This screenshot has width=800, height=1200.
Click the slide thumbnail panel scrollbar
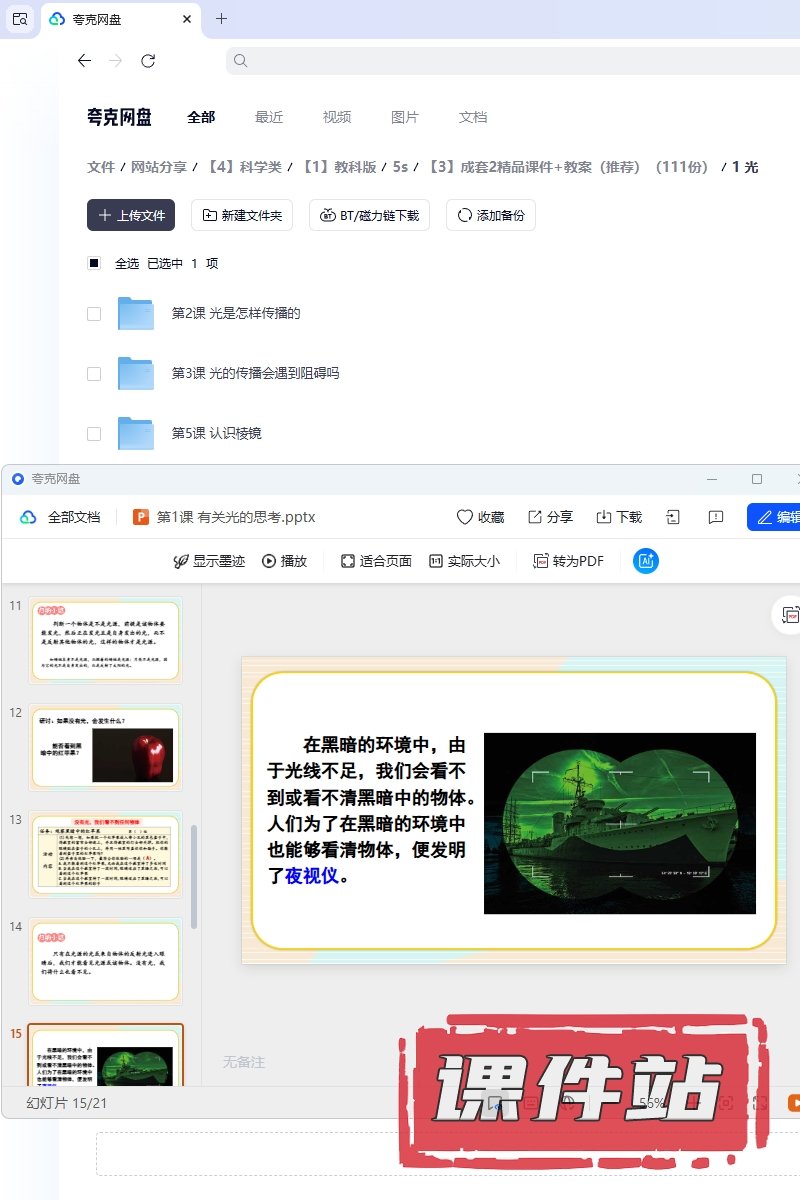click(x=194, y=875)
